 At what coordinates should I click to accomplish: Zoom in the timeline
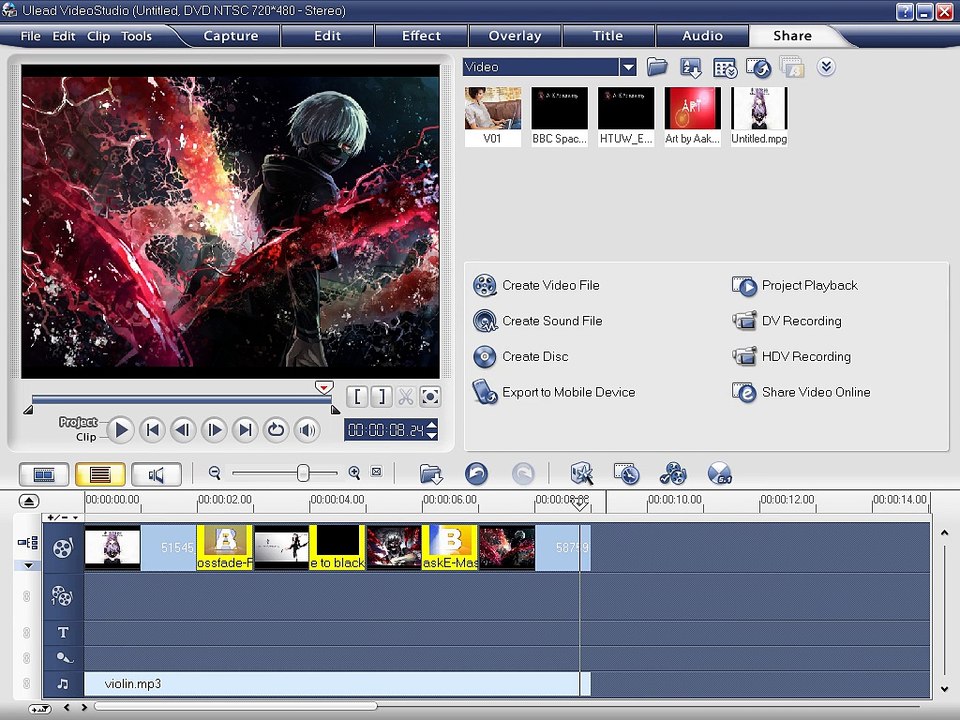click(354, 473)
